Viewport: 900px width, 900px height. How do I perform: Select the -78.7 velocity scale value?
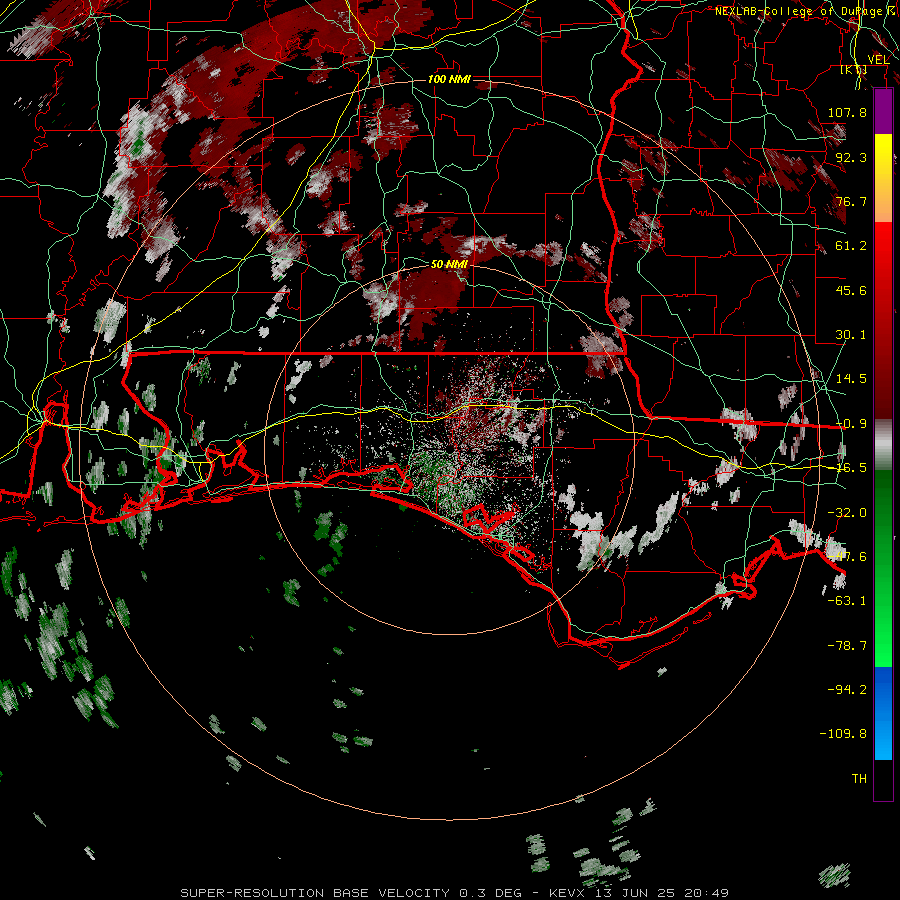pyautogui.click(x=847, y=646)
